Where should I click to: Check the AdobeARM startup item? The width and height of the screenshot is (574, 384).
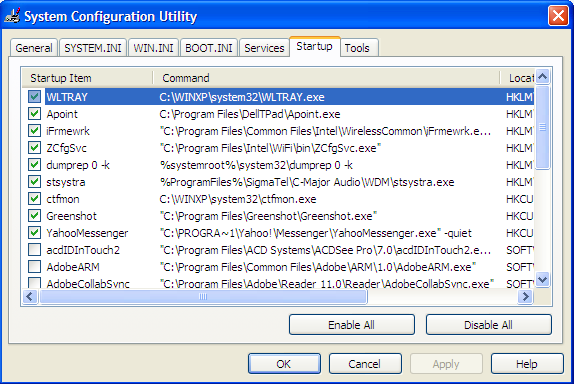click(x=34, y=267)
